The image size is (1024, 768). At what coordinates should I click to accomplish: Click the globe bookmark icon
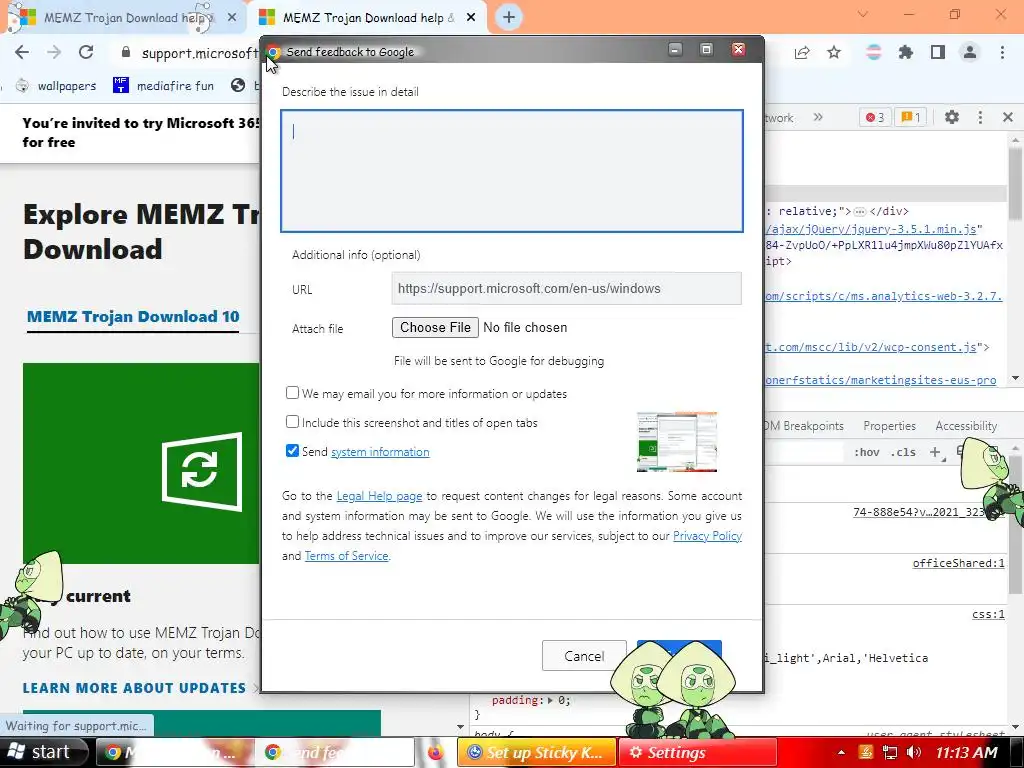tap(238, 86)
